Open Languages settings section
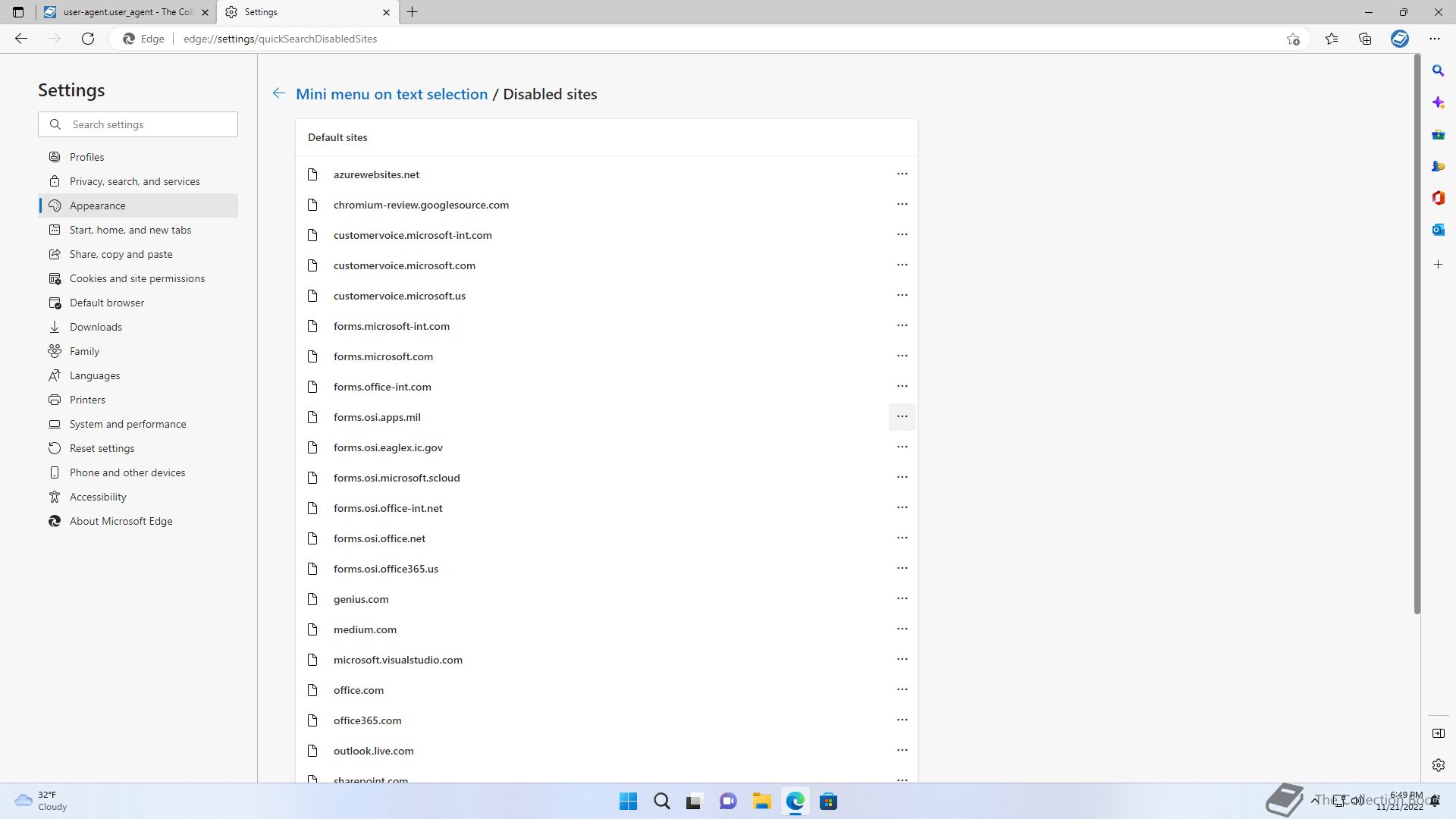 point(138,375)
